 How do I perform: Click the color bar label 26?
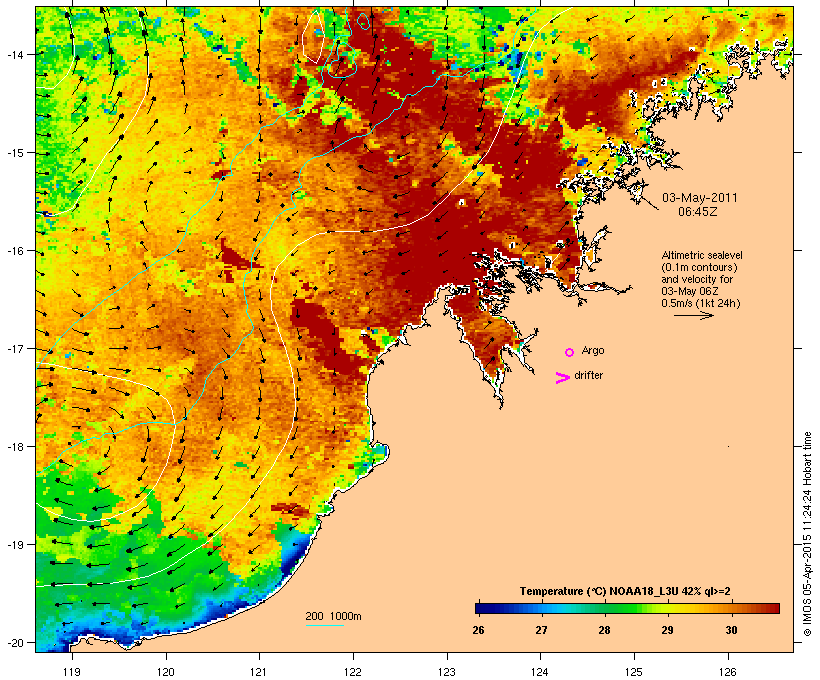(x=478, y=630)
